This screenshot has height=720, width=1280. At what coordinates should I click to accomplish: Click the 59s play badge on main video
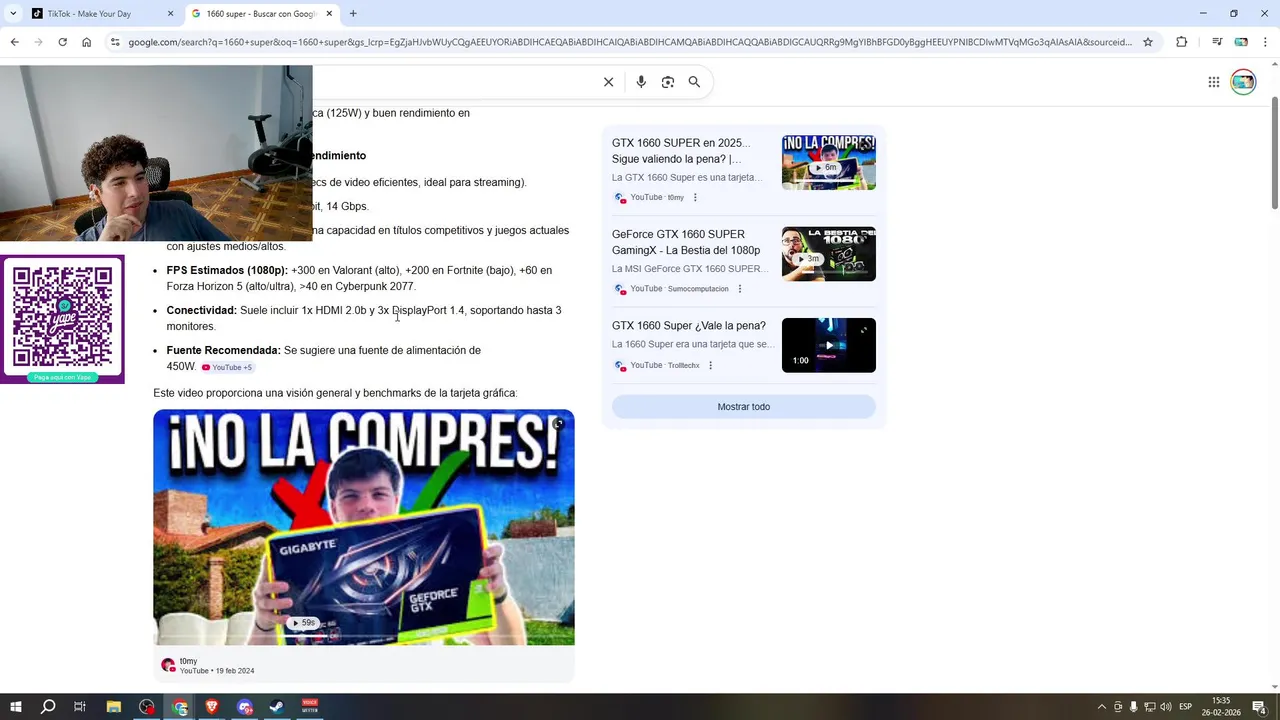pyautogui.click(x=303, y=623)
